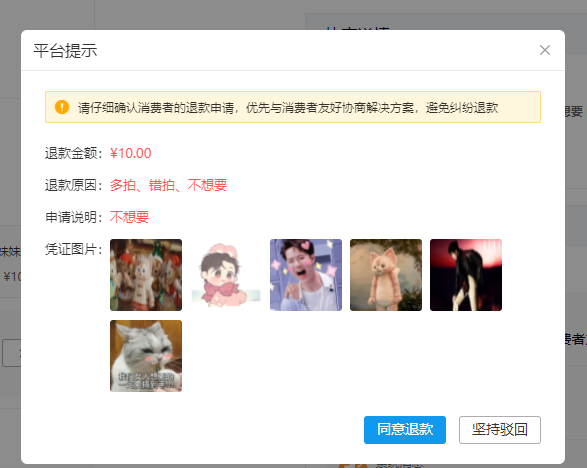Open the laughing man with hearts thumbnail

tap(306, 275)
